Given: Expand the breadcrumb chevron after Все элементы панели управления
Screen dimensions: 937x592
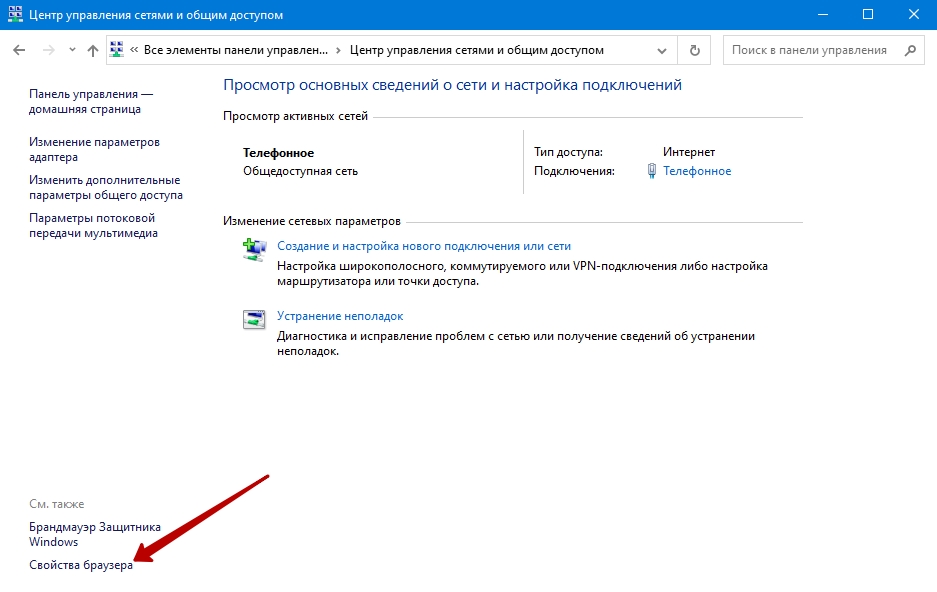Looking at the screenshot, I should [338, 50].
